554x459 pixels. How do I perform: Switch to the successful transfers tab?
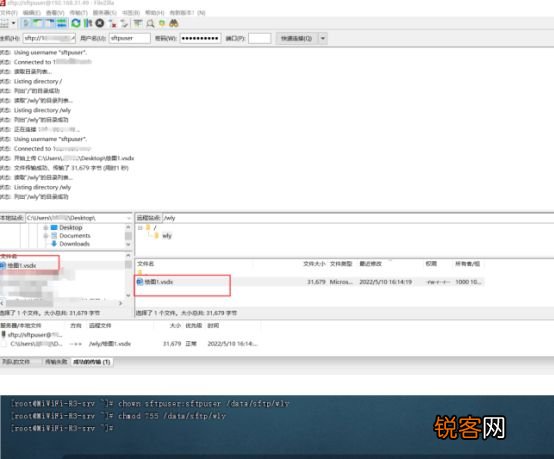click(x=92, y=362)
